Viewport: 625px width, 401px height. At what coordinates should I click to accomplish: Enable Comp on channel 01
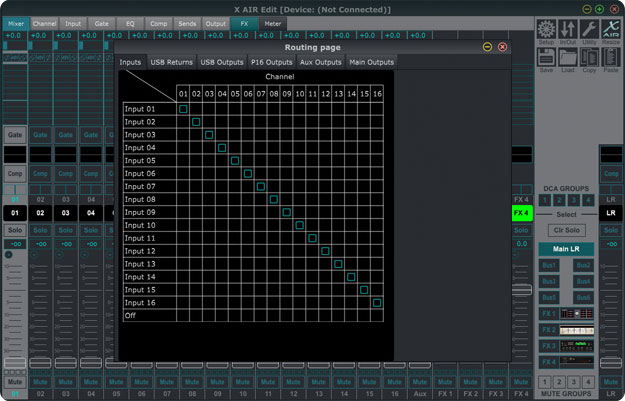(15, 173)
